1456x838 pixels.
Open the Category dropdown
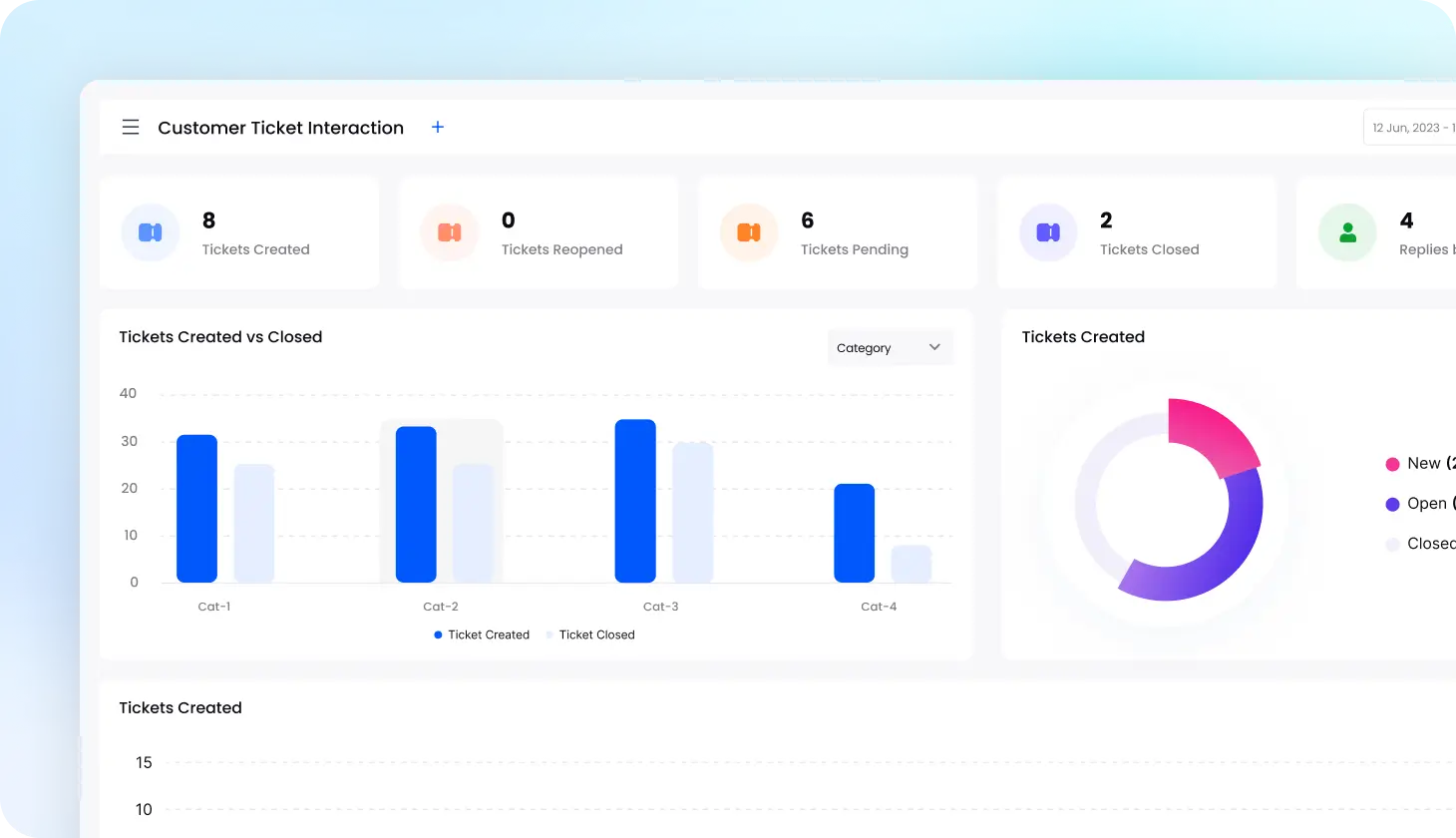coord(890,347)
